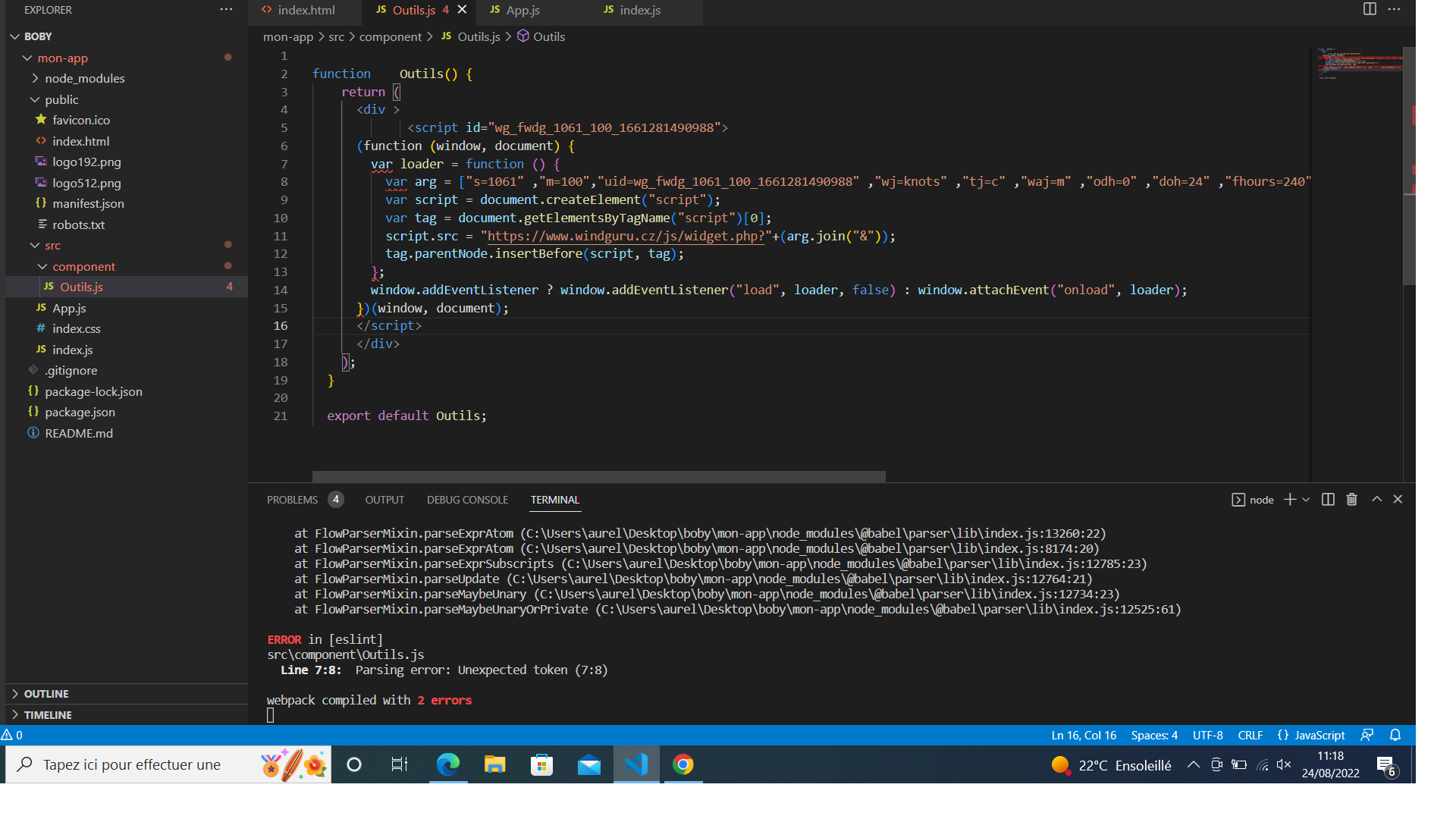Open editor More Actions ellipsis menu
1456x819 pixels.
point(1394,9)
